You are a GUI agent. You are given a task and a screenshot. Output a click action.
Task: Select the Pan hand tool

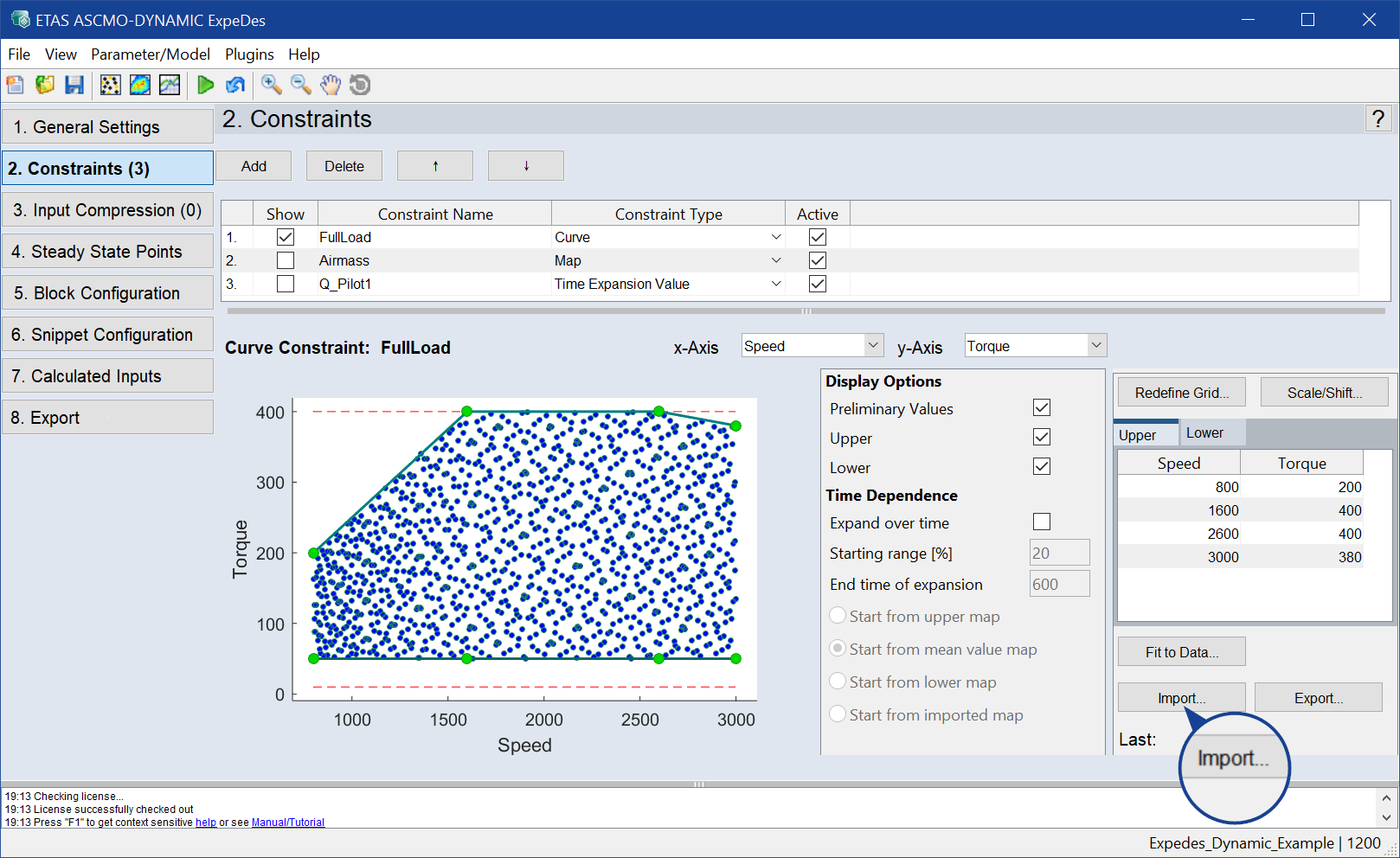coord(331,85)
